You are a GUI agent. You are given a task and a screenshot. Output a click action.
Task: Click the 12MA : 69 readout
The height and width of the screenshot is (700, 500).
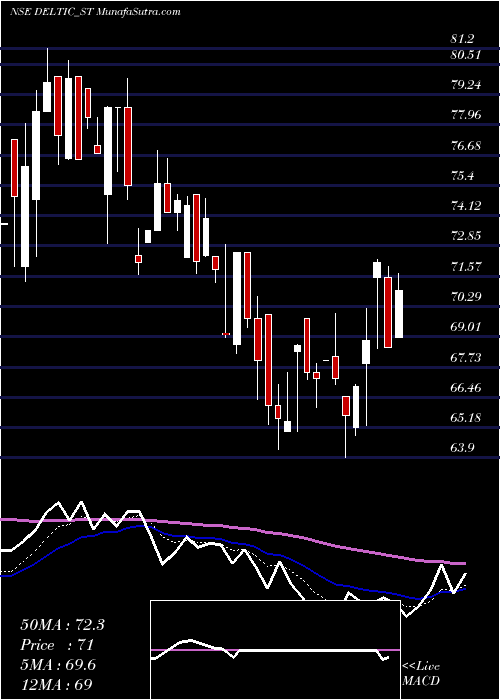pos(56,684)
